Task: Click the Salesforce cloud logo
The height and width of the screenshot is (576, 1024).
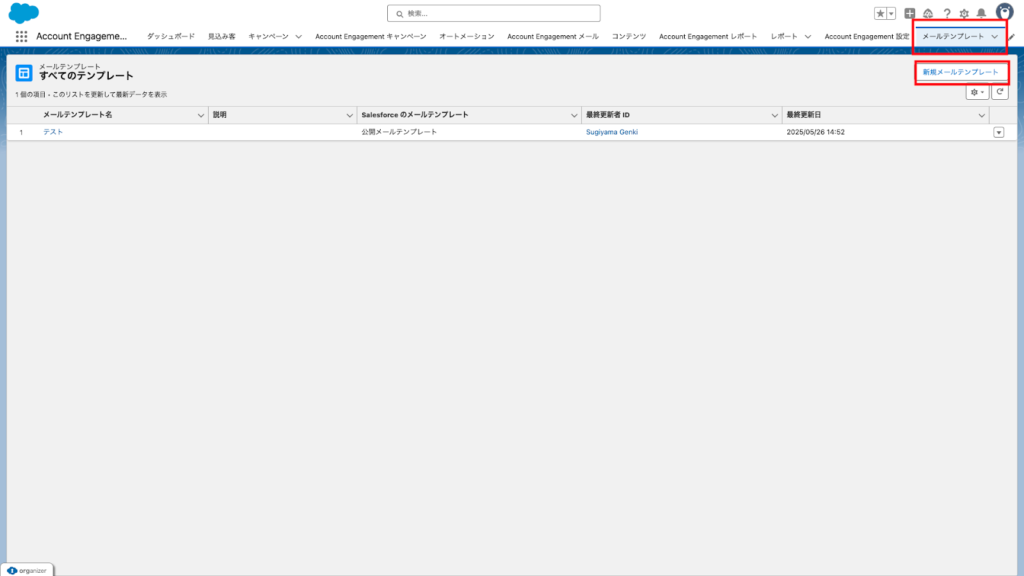Action: tap(24, 12)
